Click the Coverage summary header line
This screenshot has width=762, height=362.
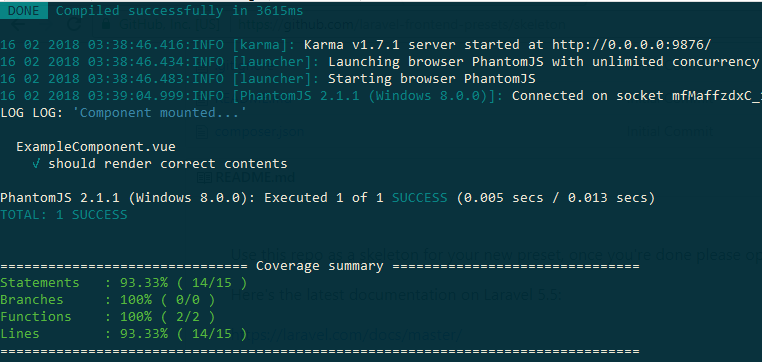point(320,266)
